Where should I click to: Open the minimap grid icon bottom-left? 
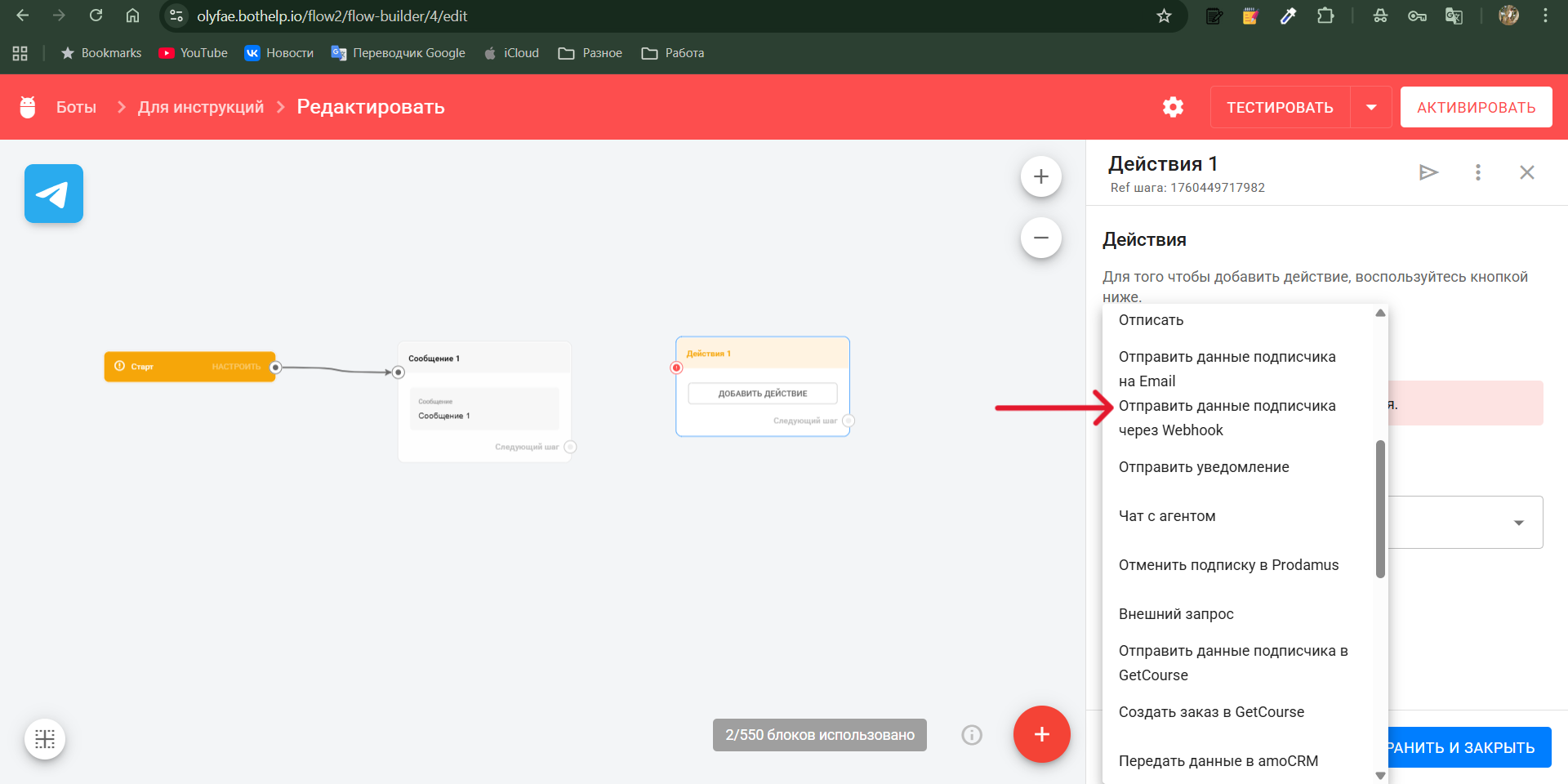click(45, 738)
